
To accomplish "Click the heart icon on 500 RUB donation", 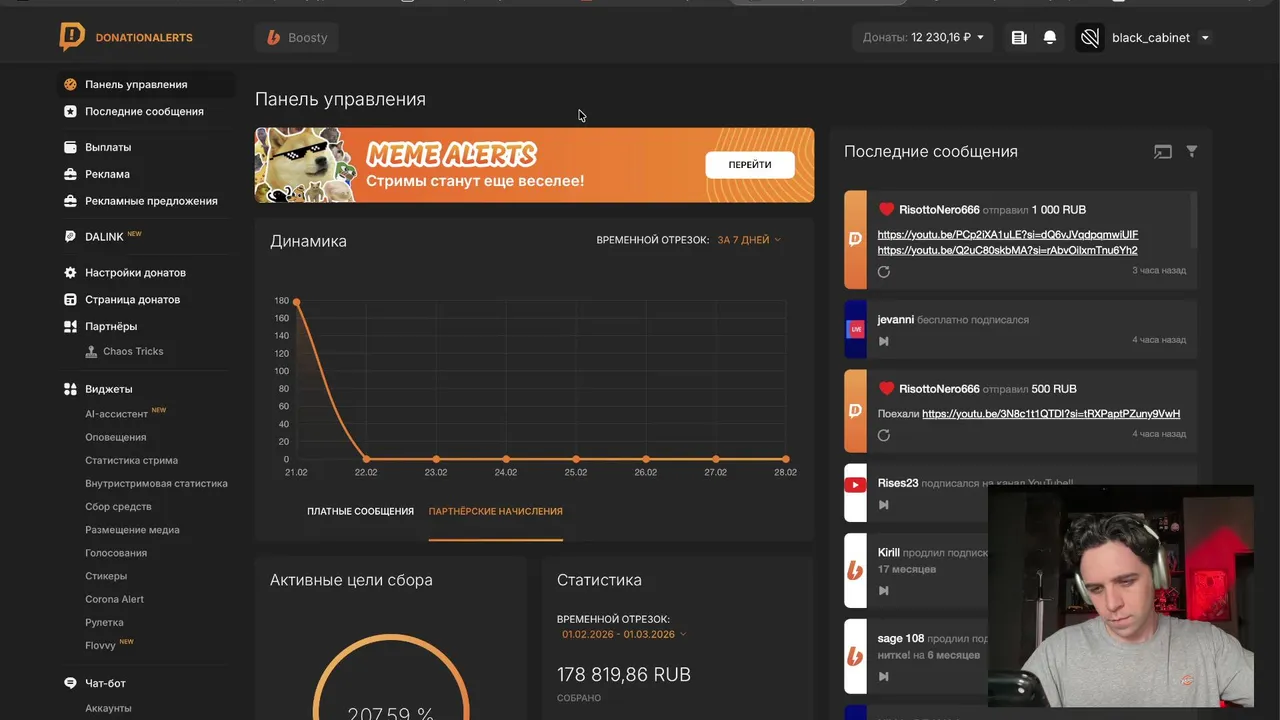I will tap(886, 389).
